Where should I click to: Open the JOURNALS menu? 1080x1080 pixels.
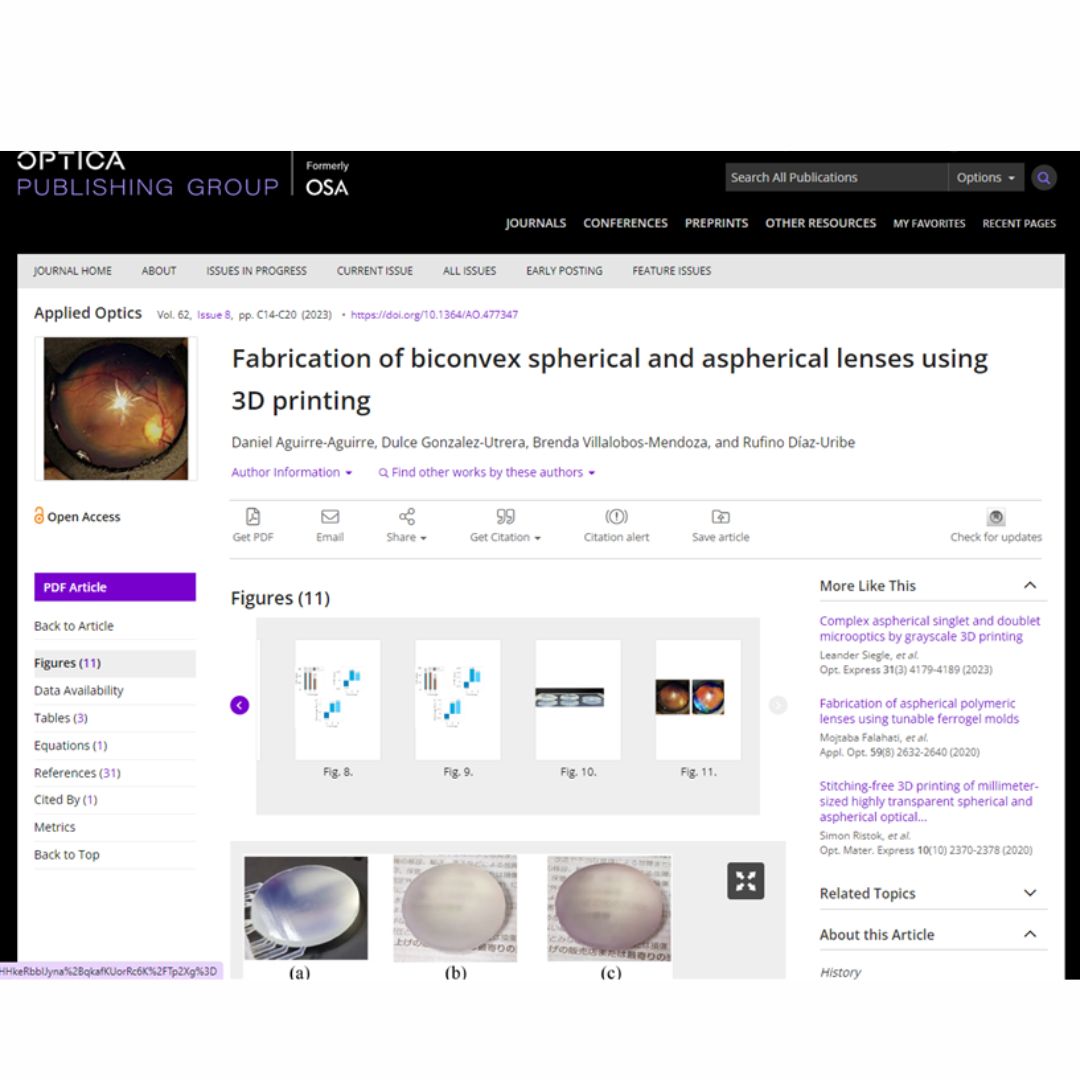(535, 223)
